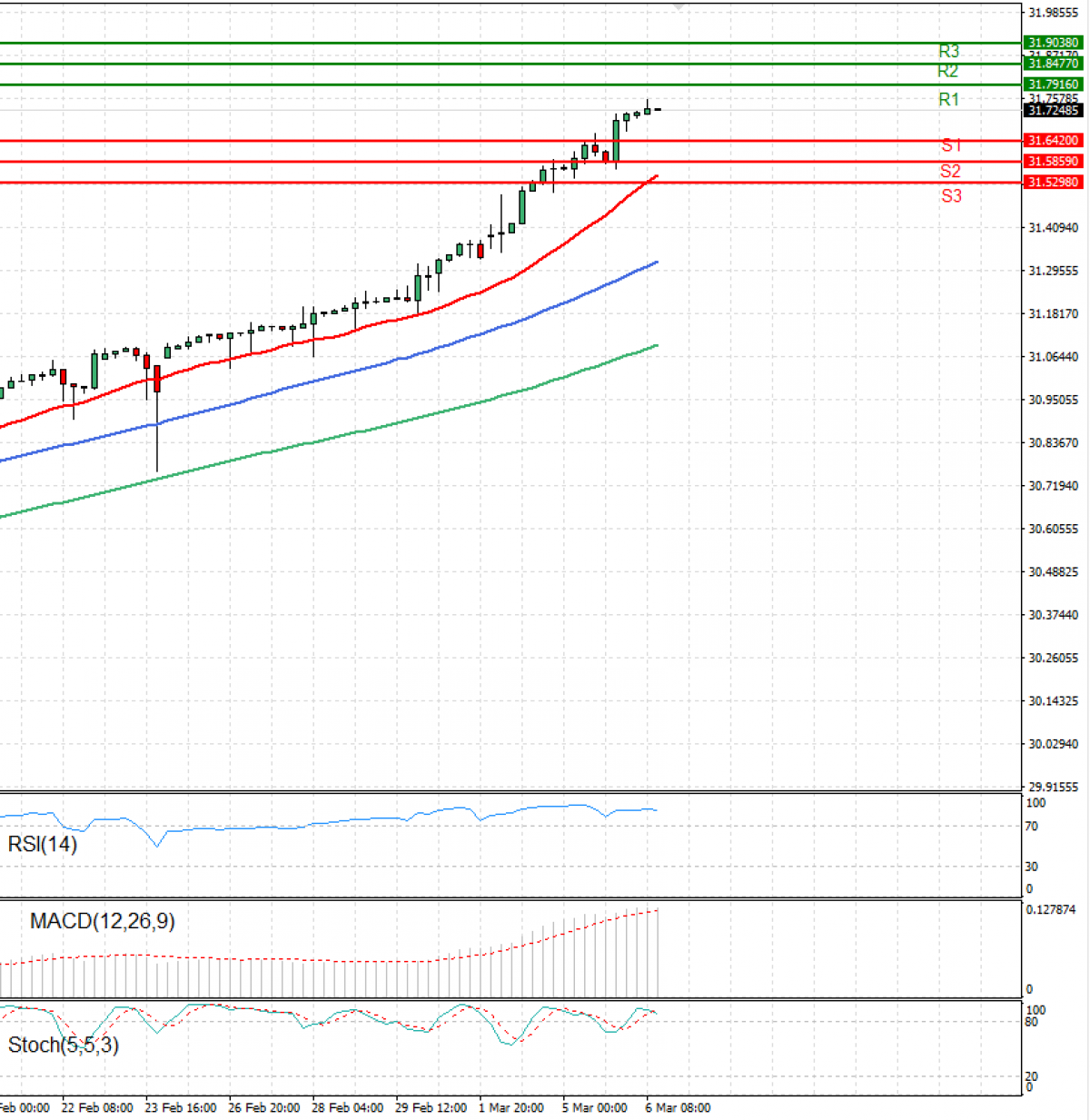Viewport: 1090px width, 1120px height.
Task: Click the R2 resistance label
Action: pyautogui.click(x=947, y=71)
